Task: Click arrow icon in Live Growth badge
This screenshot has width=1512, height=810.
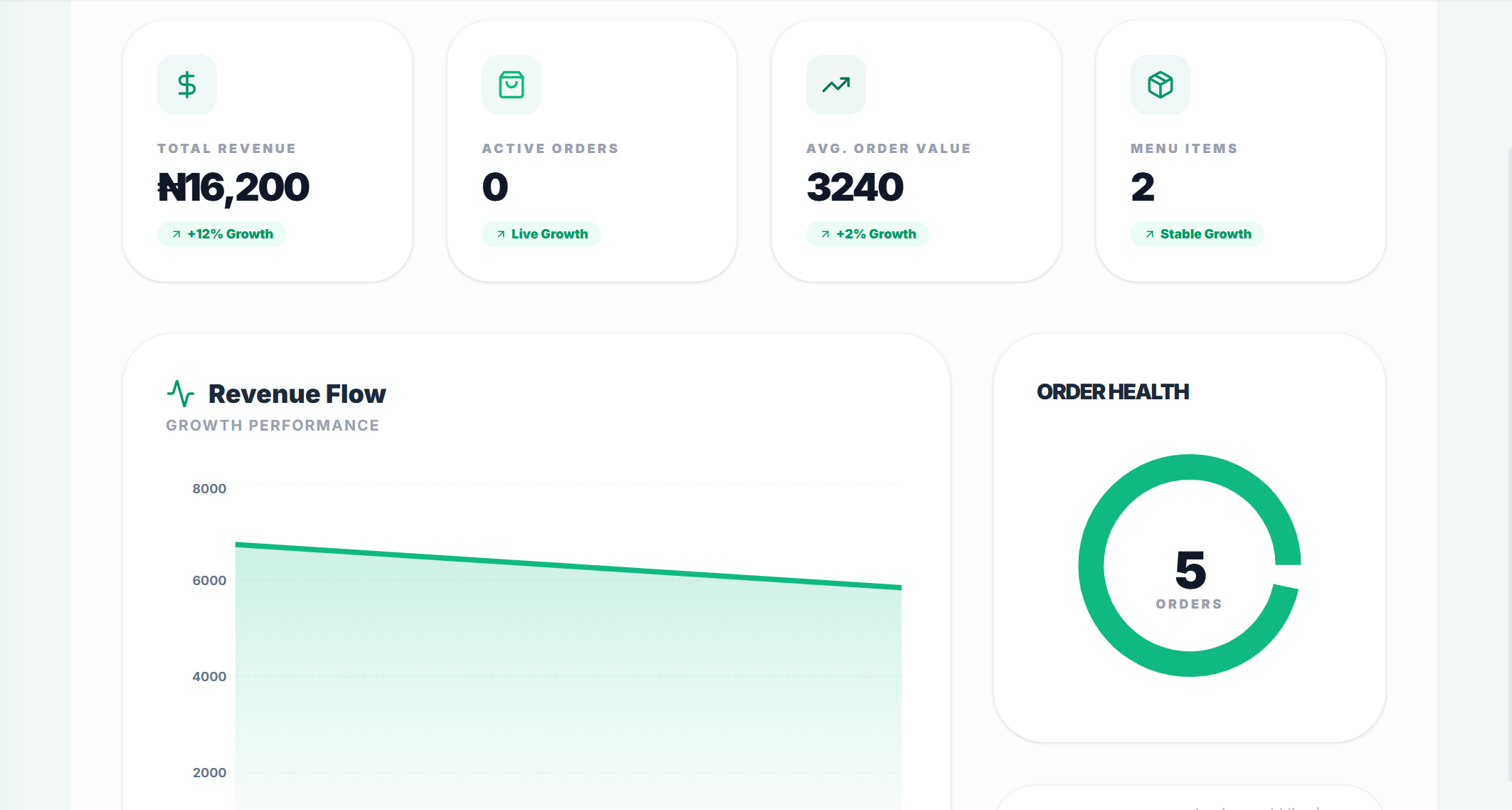Action: 501,234
